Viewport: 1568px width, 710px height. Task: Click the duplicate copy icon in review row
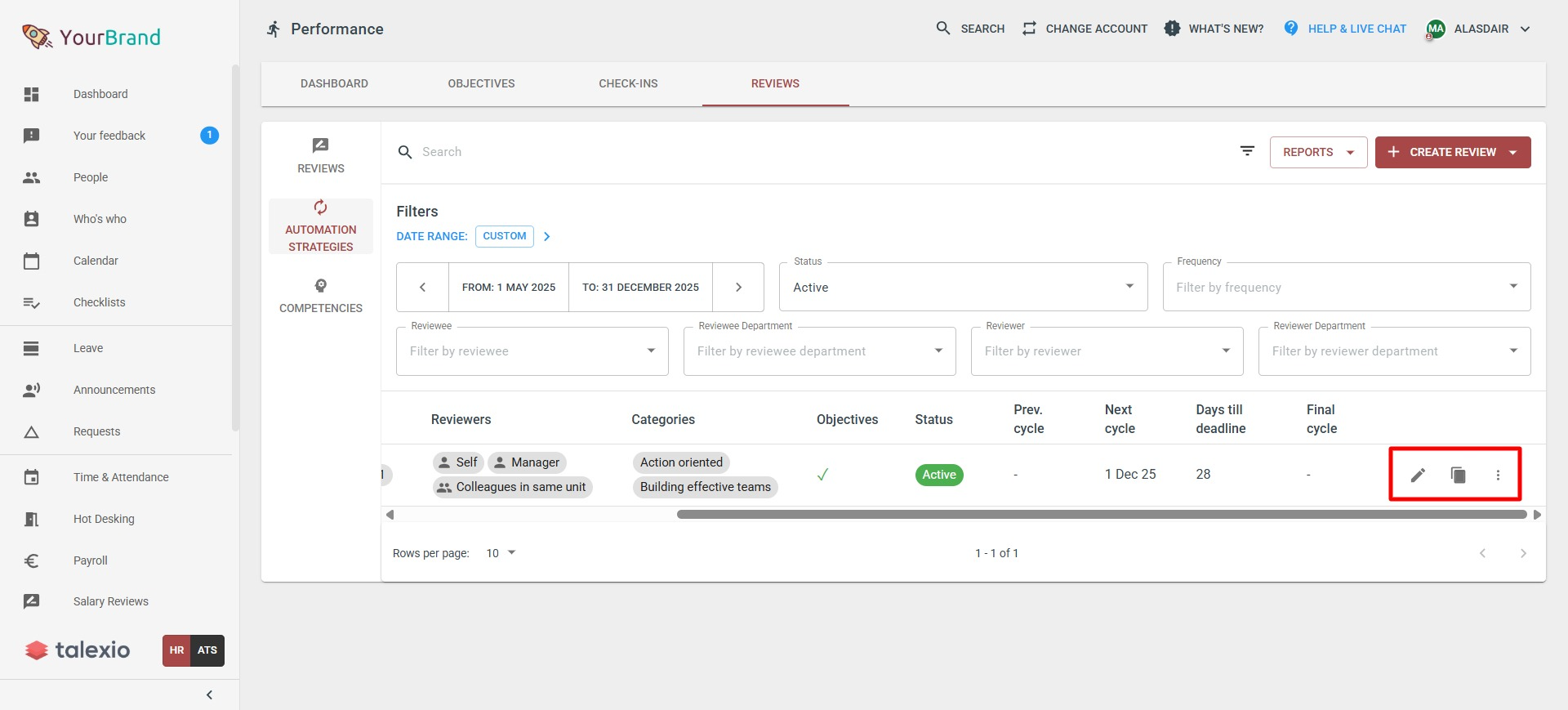1458,475
